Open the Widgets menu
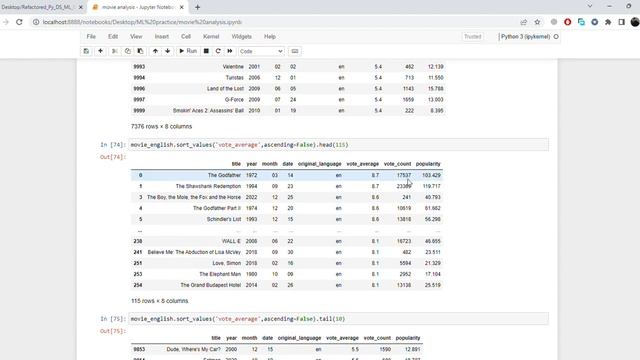Screen dimensions: 640x360 pyautogui.click(x=242, y=36)
